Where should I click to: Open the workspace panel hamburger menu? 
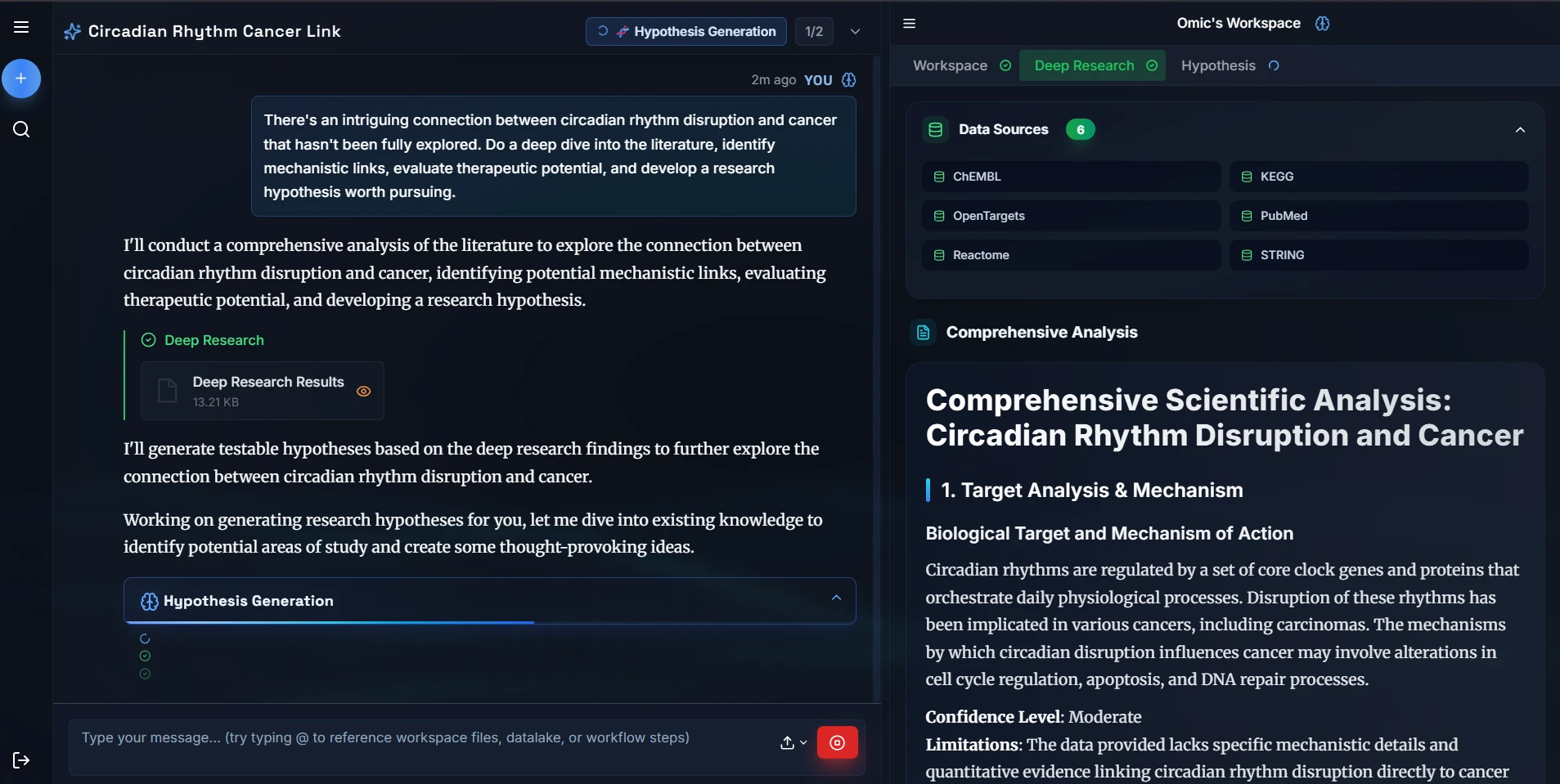(x=909, y=24)
